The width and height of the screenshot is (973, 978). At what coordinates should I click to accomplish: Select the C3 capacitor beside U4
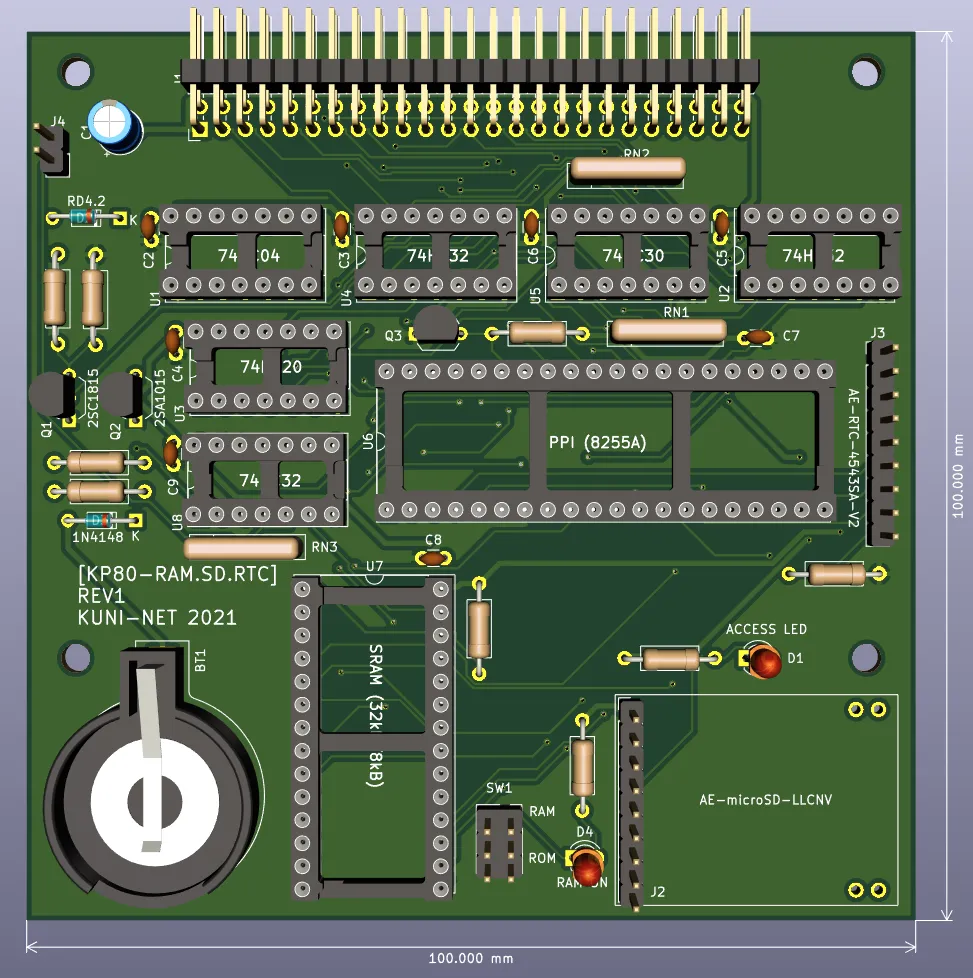coord(342,228)
